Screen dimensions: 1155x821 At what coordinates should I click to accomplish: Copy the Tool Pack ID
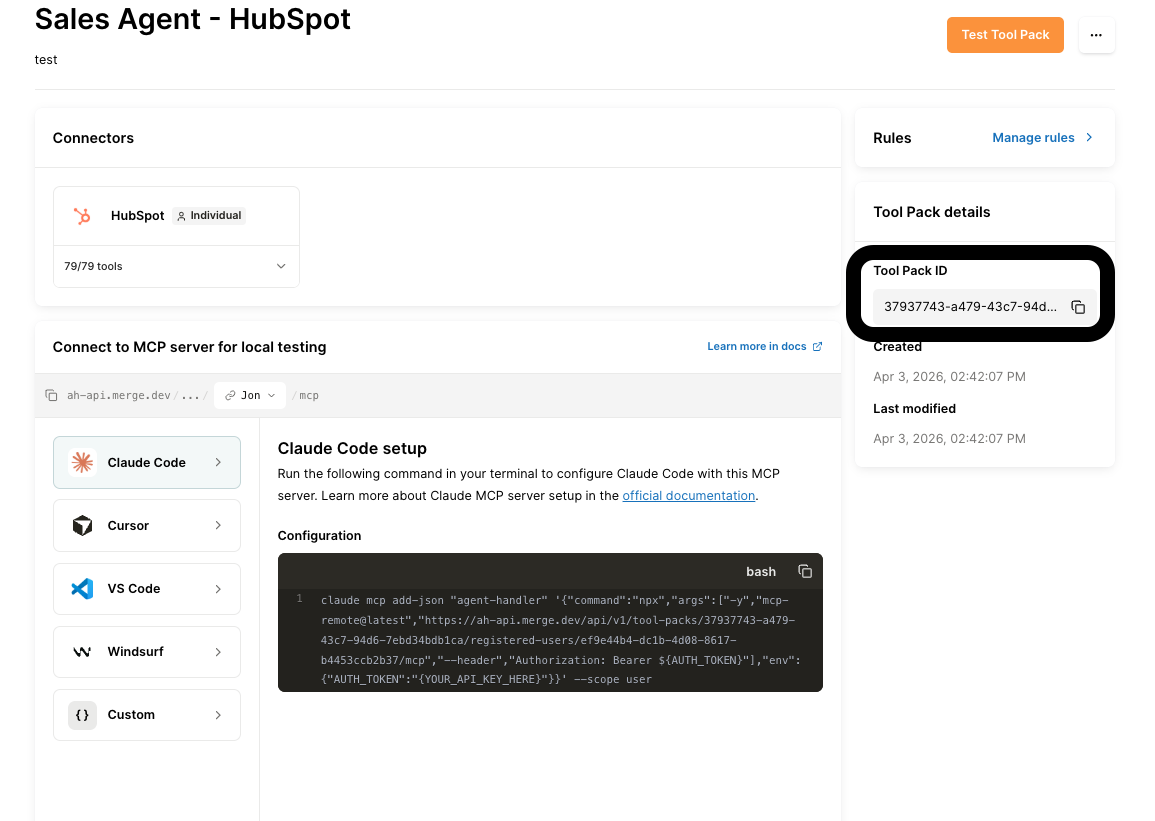(x=1078, y=307)
